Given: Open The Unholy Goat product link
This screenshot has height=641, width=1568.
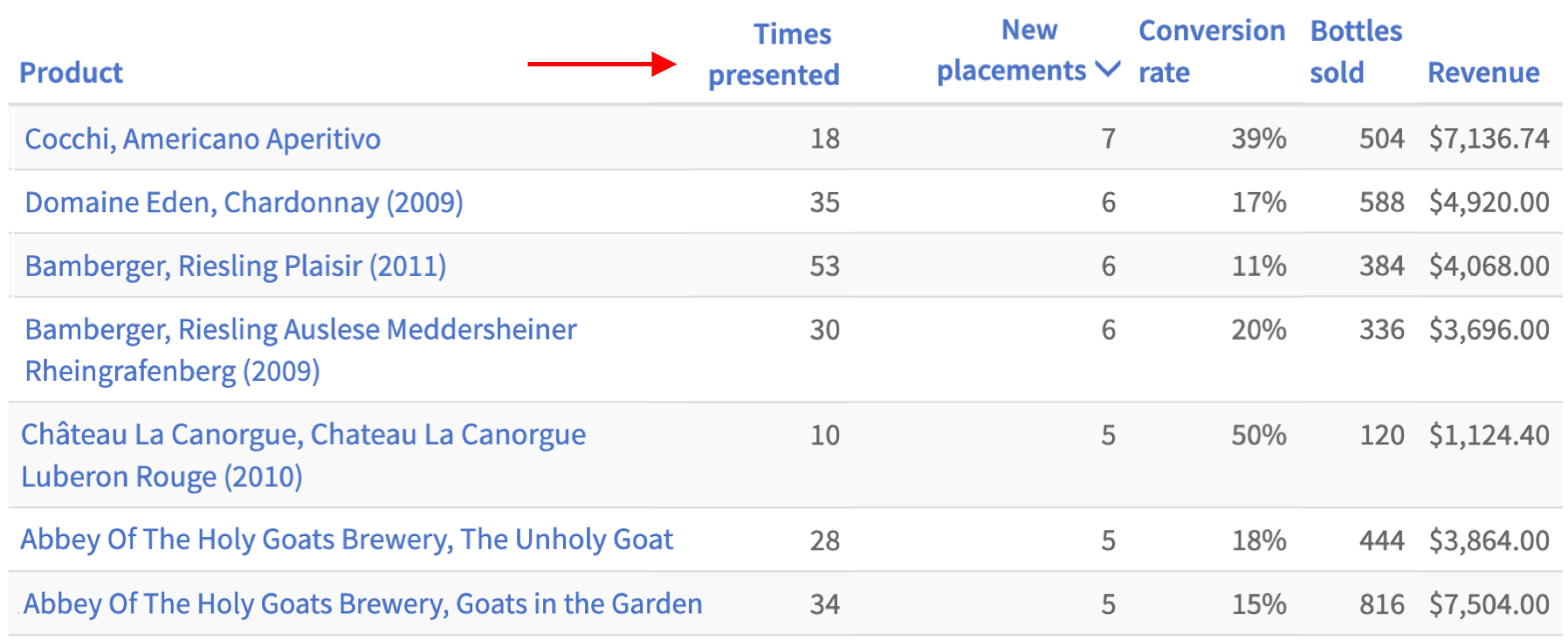Looking at the screenshot, I should pos(347,540).
